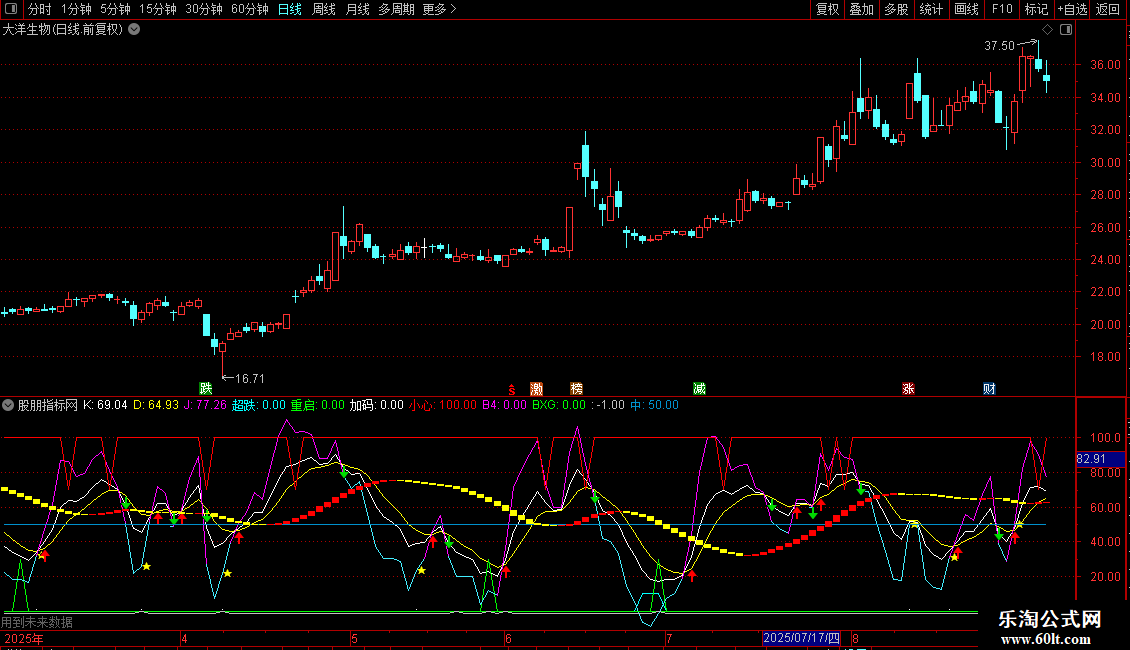Screen dimensions: 1130x650
Task: Click the 激 event marker icon
Action: click(537, 388)
